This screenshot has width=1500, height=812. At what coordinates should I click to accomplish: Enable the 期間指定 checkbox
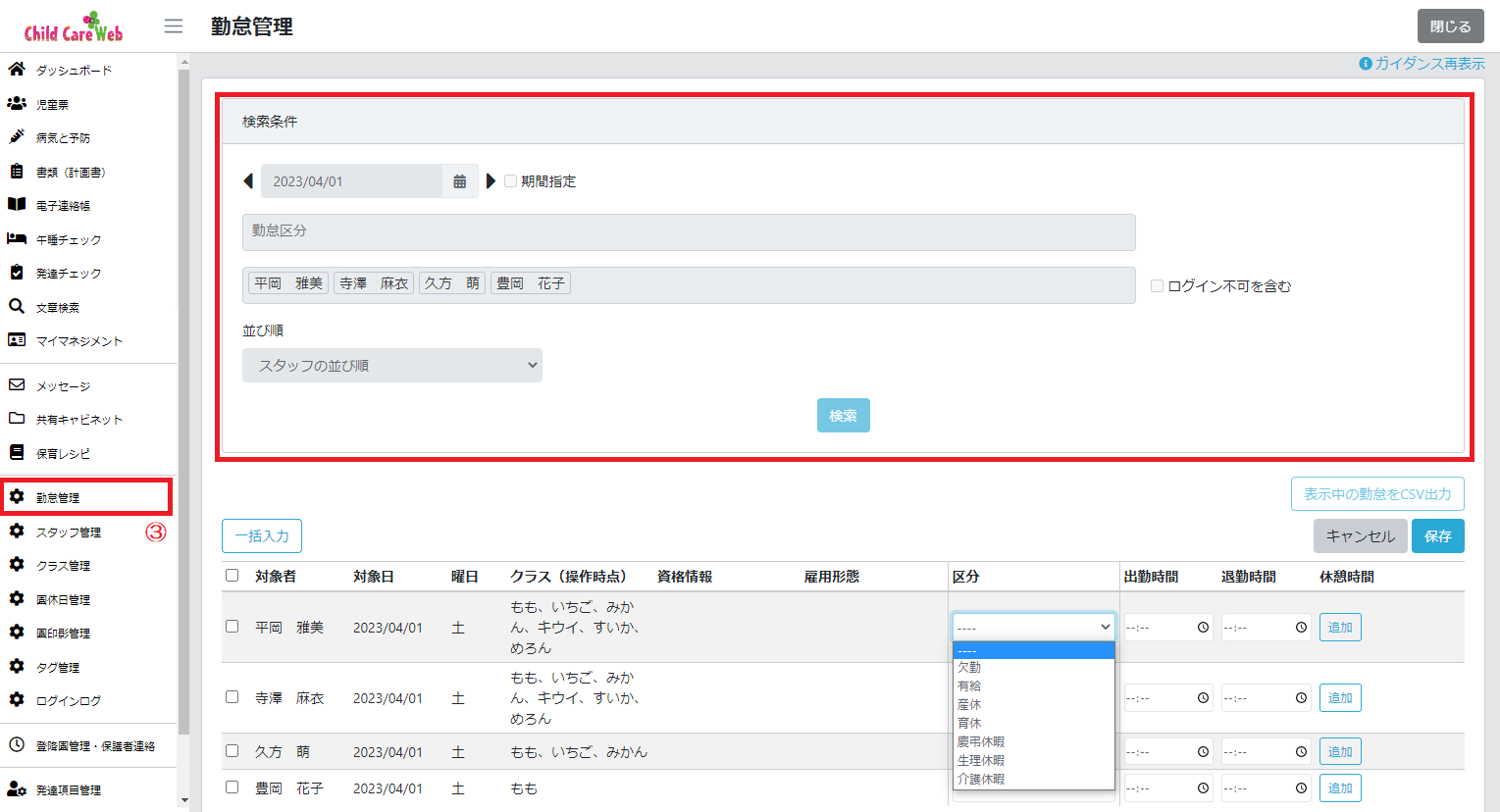coord(510,180)
